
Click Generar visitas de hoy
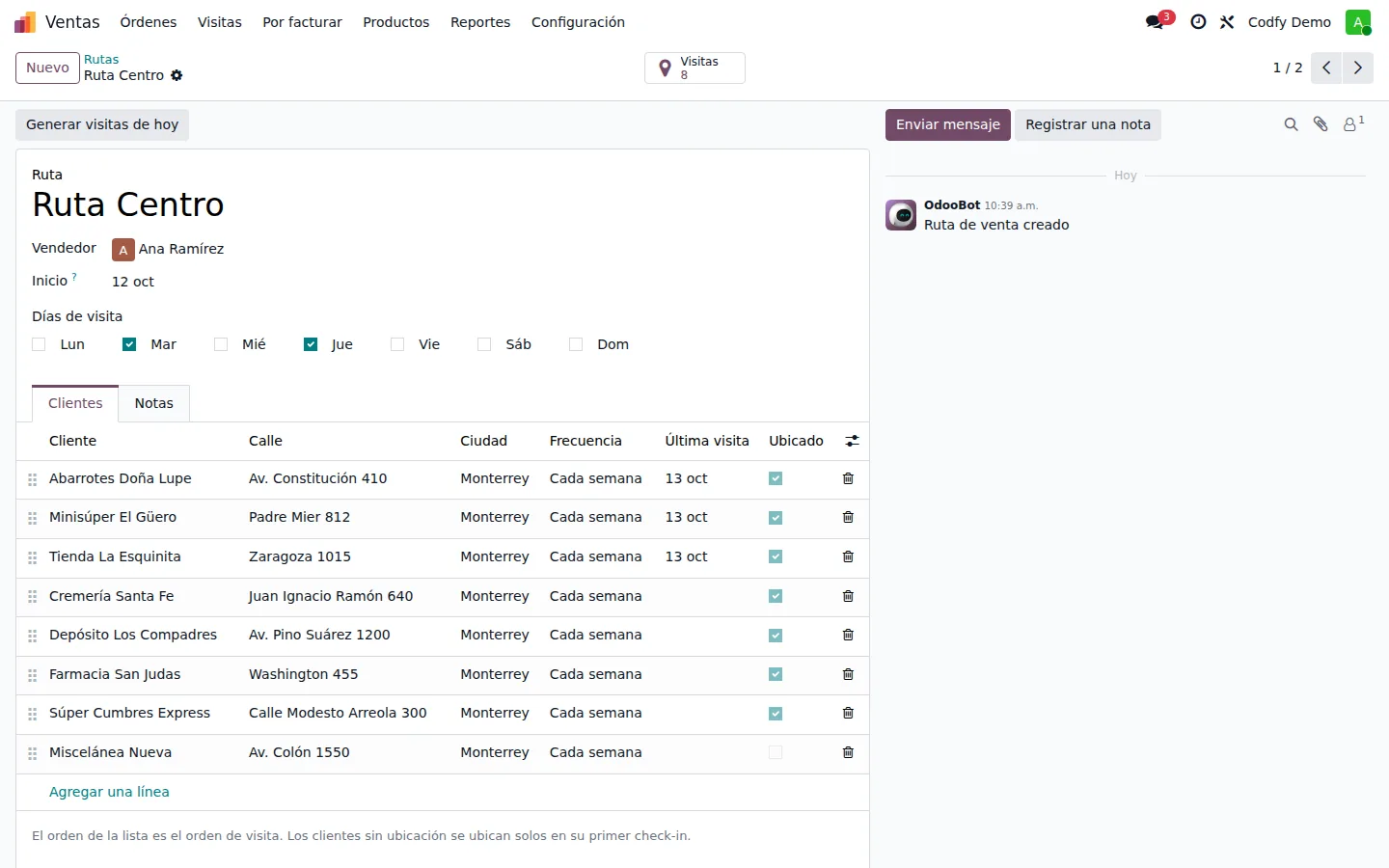pos(102,124)
